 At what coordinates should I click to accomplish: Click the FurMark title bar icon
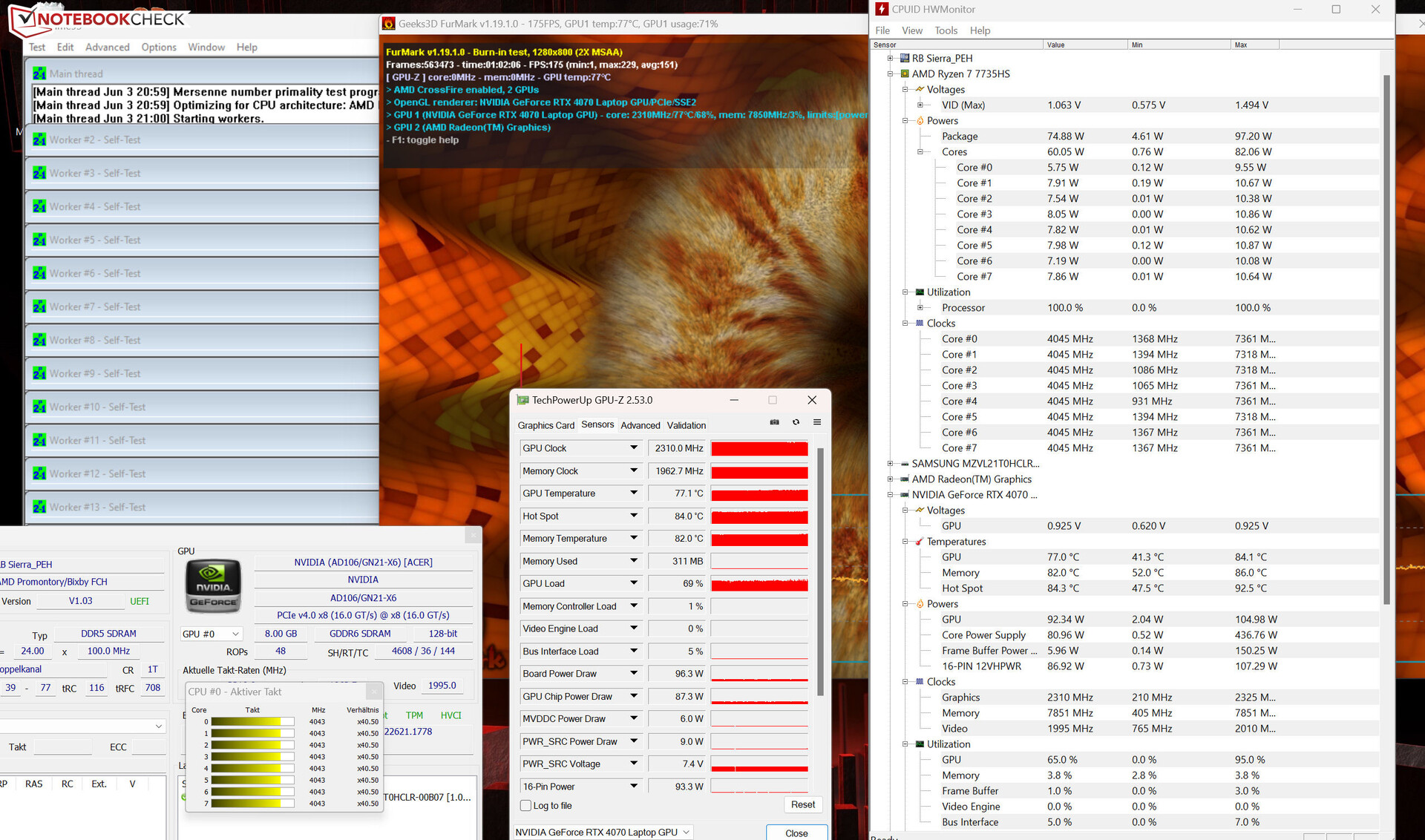click(x=388, y=24)
